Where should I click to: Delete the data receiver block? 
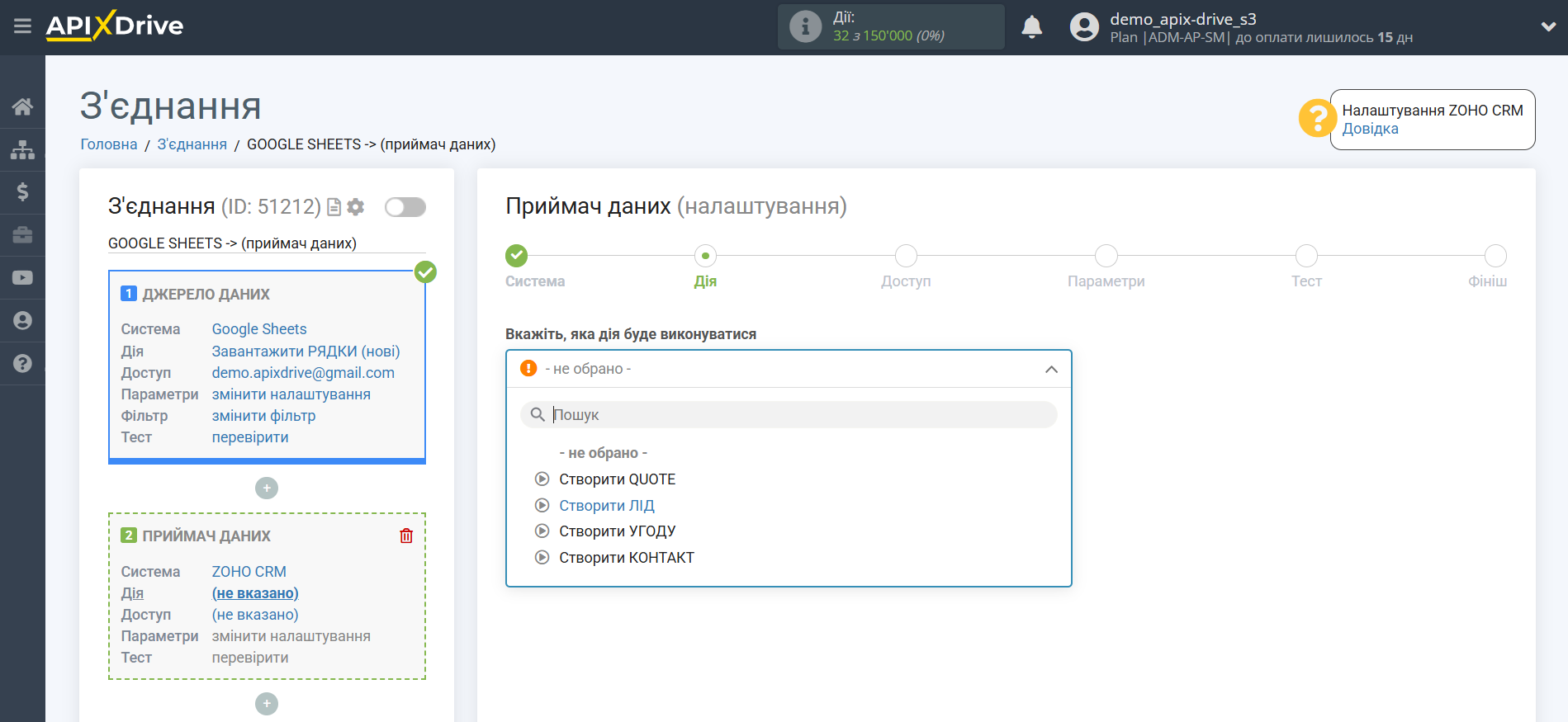click(x=406, y=536)
